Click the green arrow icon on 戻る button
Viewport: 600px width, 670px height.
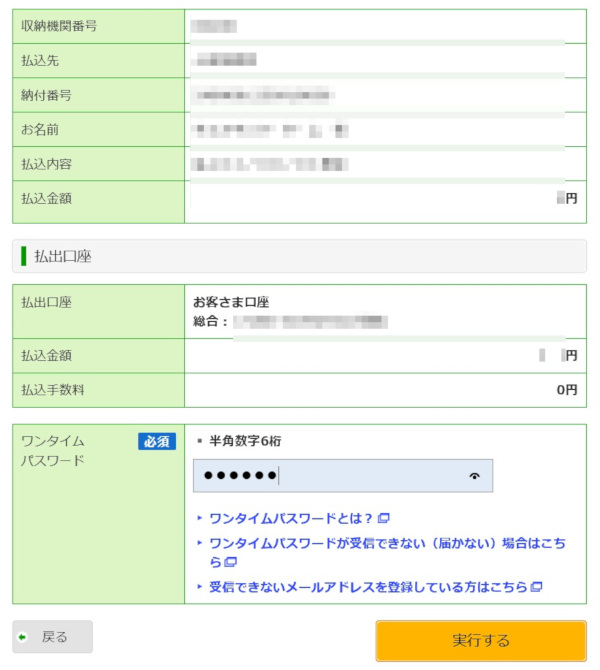point(22,637)
